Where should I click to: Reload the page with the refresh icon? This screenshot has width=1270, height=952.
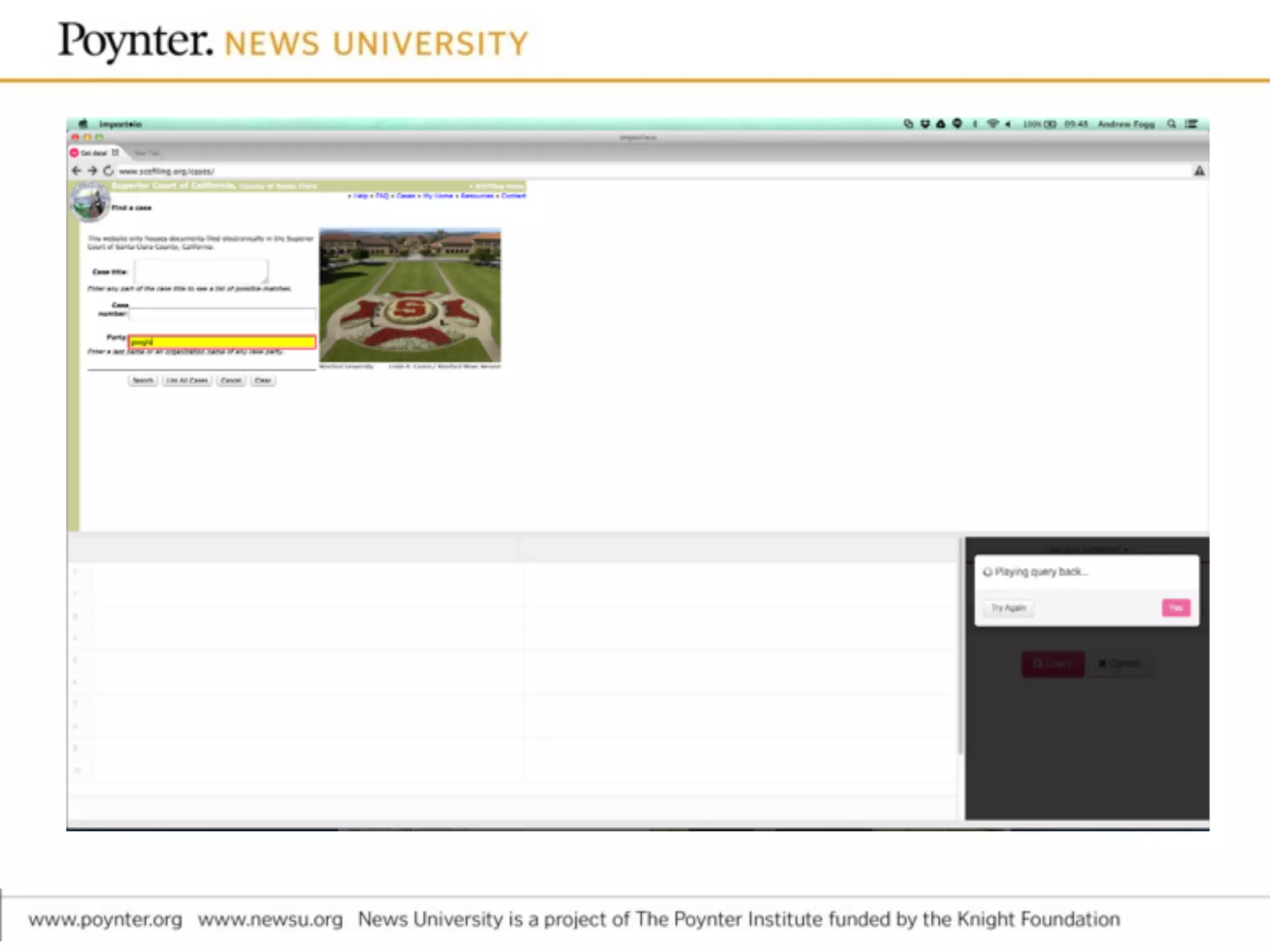[x=109, y=170]
